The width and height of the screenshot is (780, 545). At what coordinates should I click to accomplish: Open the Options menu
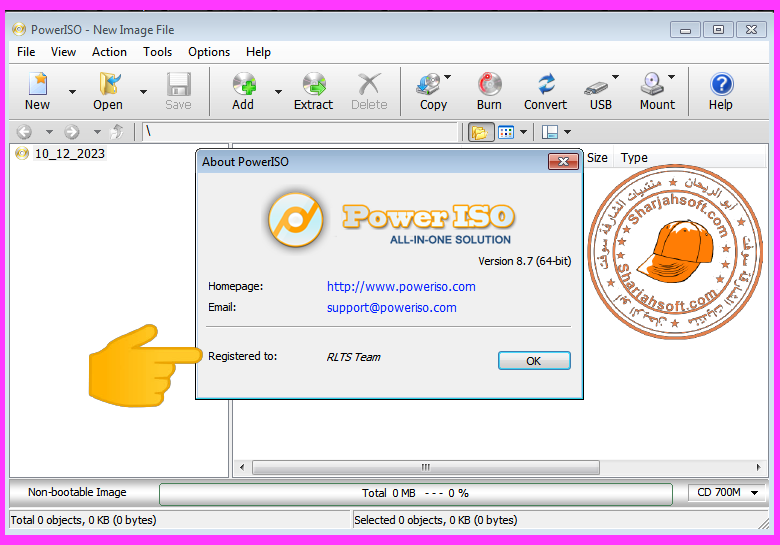(x=209, y=52)
